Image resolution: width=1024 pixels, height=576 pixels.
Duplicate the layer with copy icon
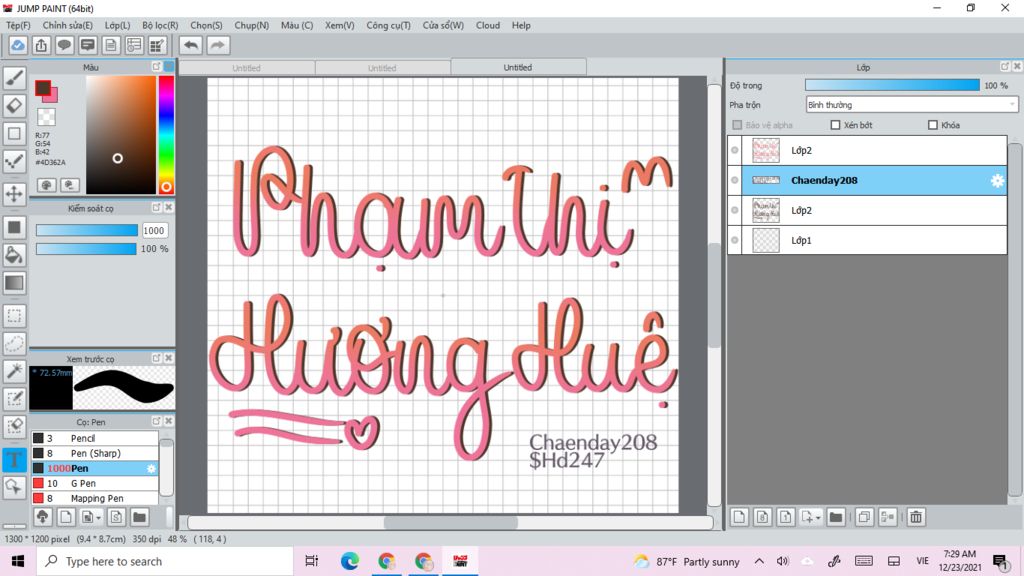pos(864,517)
